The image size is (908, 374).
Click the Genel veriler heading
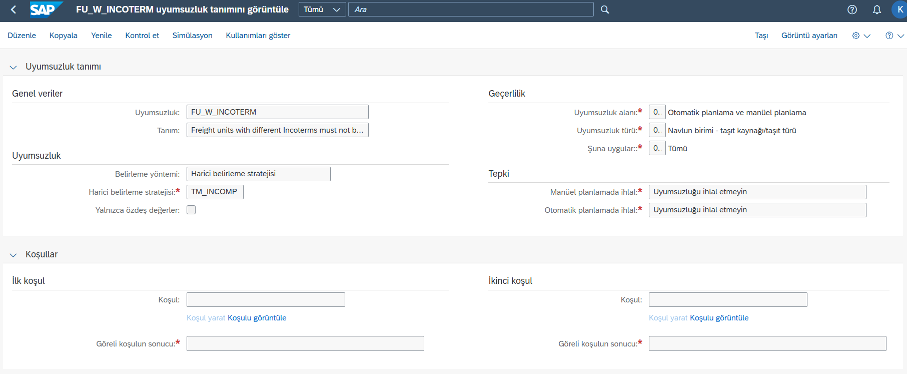[37, 94]
